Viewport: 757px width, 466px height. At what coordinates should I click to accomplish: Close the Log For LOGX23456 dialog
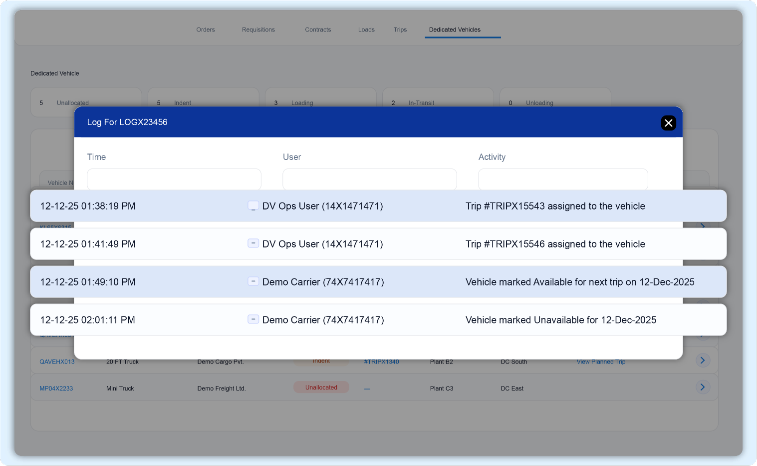pos(668,123)
